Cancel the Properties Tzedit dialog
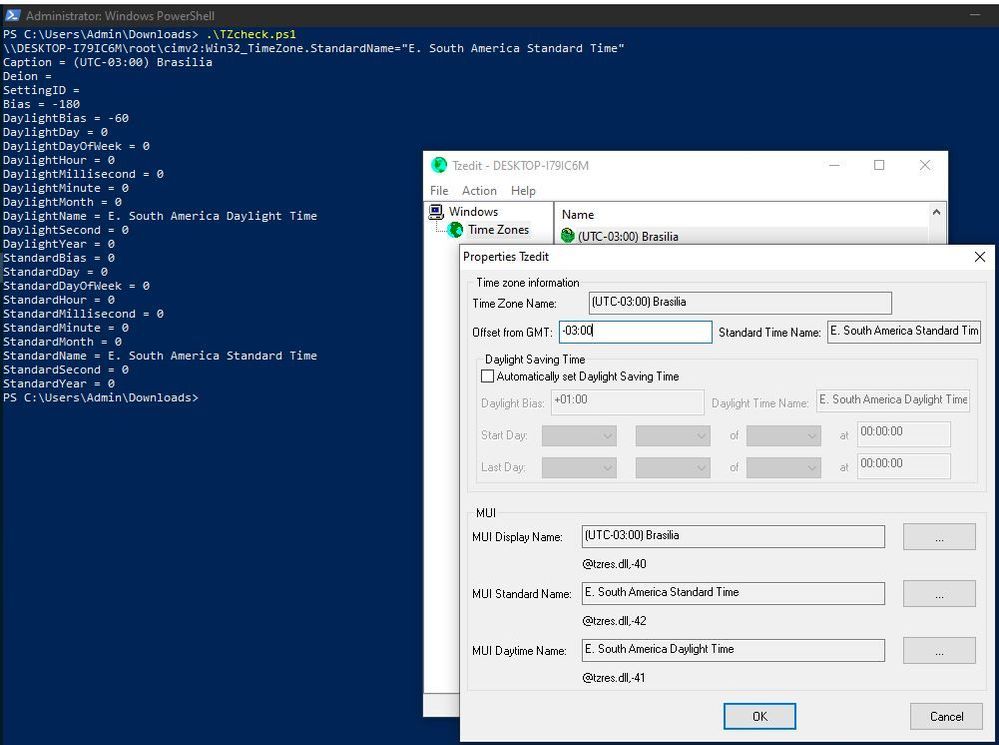Screen dimensions: 999x745 (x=946, y=716)
